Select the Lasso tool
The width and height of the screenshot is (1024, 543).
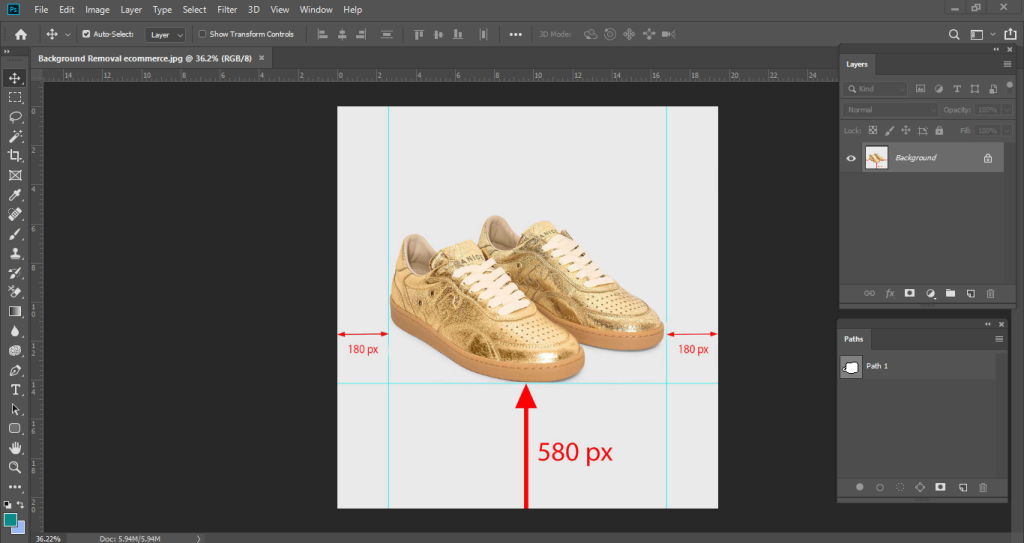click(x=15, y=117)
